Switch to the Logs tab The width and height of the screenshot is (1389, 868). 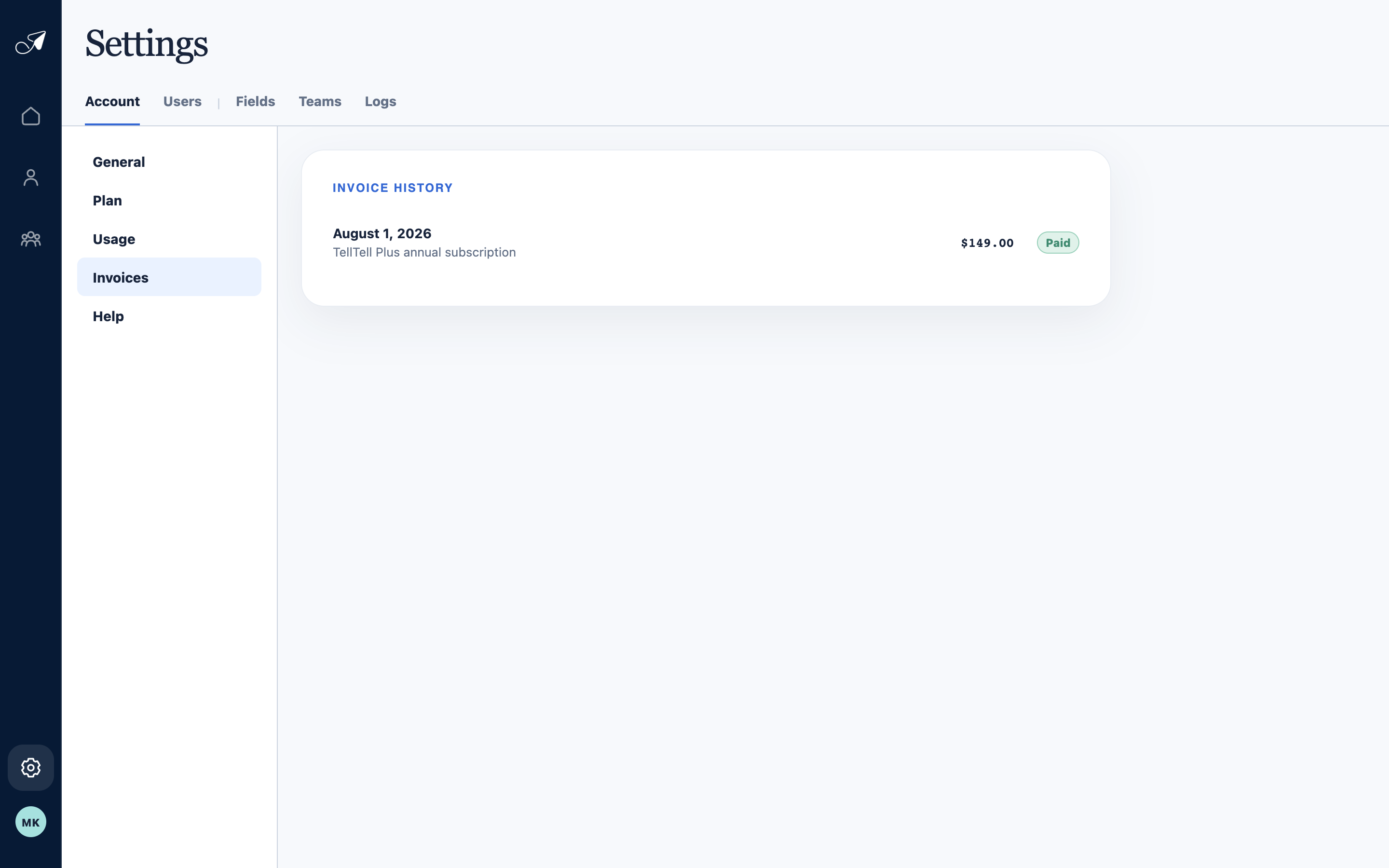point(381,102)
